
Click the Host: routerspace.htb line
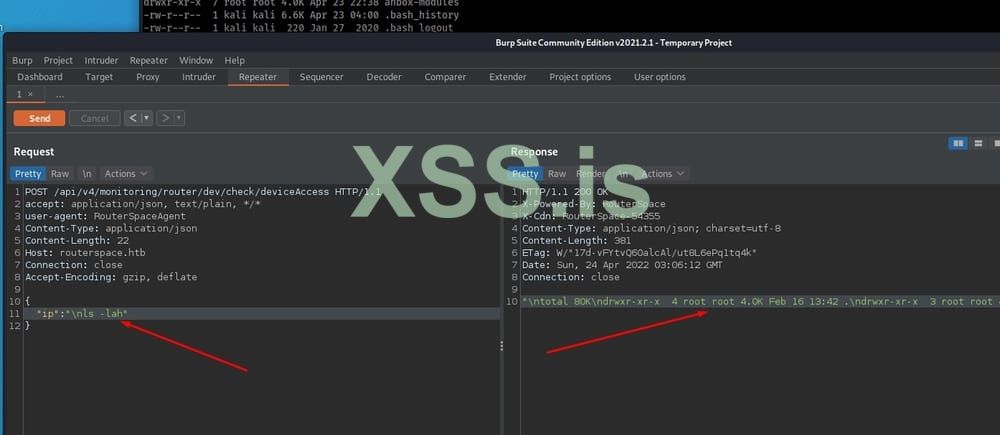click(85, 253)
